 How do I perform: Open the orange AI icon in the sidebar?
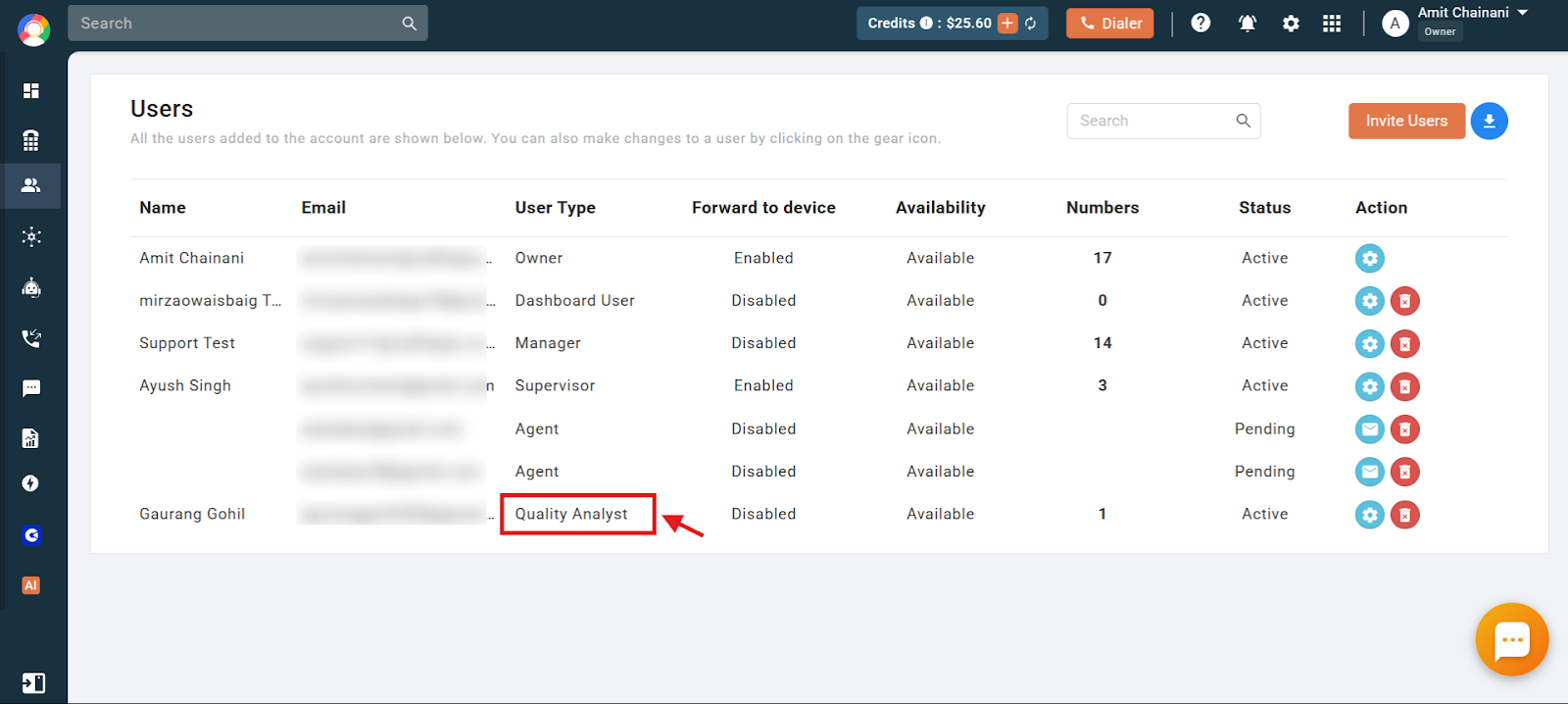31,585
